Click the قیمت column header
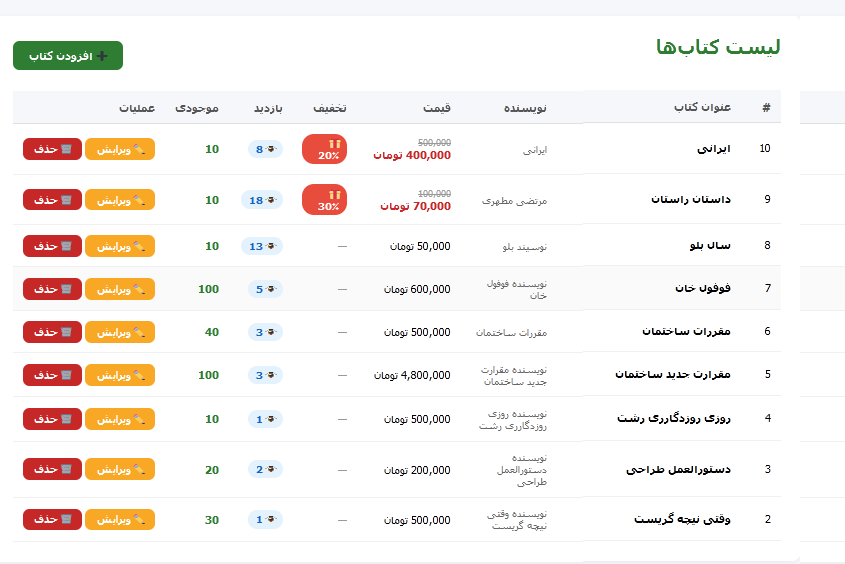Viewport: 845px width, 564px height. click(x=437, y=108)
